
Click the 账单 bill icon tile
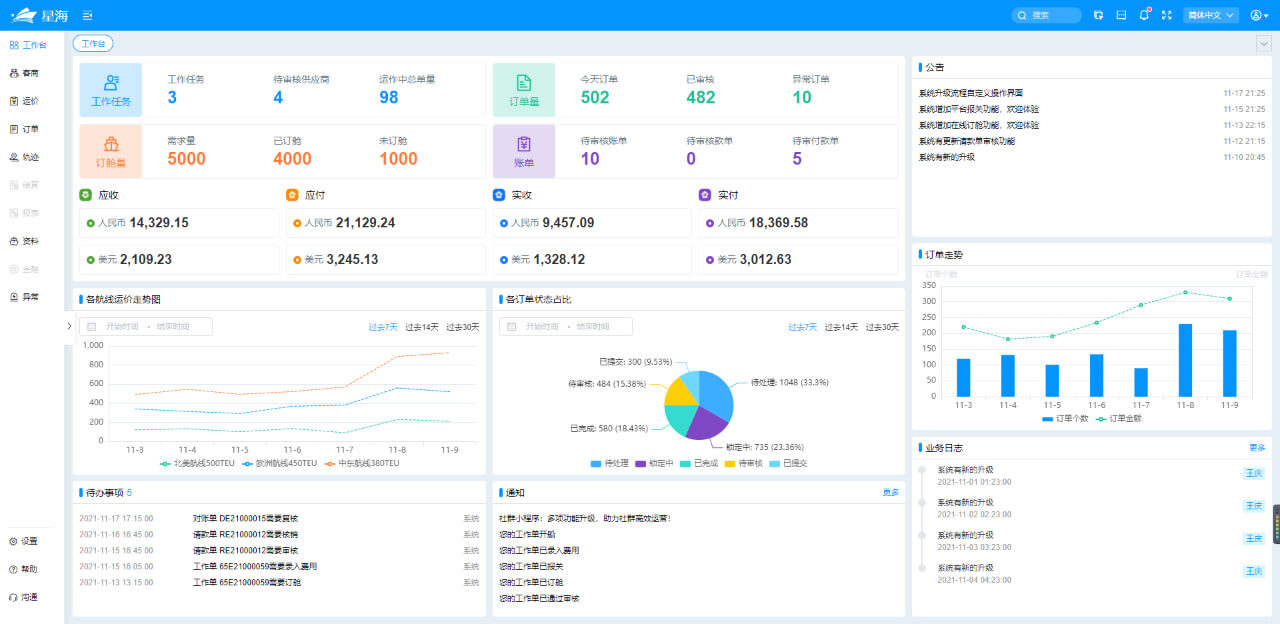524,151
